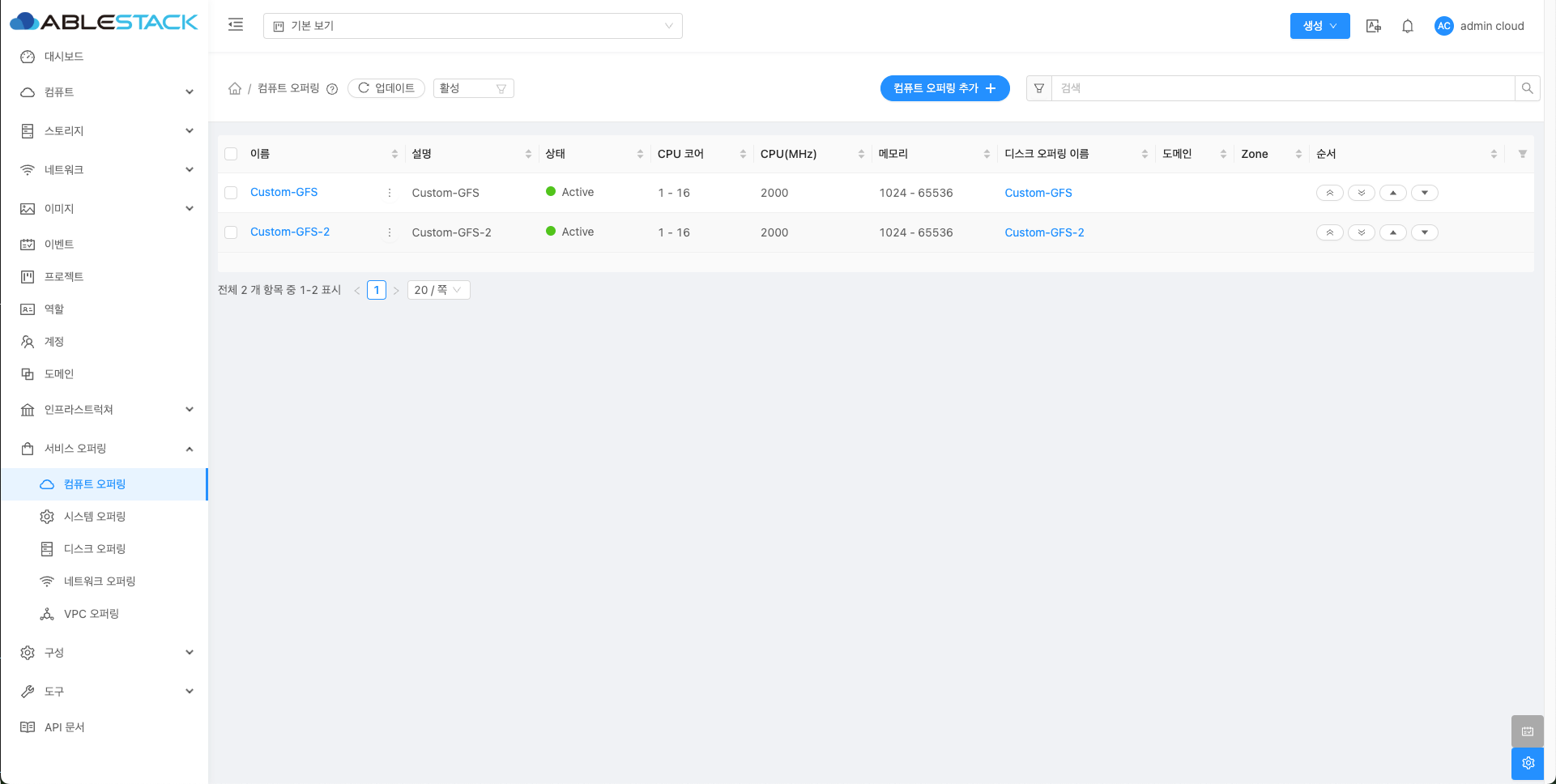Viewport: 1556px width, 784px height.
Task: Open the notifications bell icon
Action: 1408,26
